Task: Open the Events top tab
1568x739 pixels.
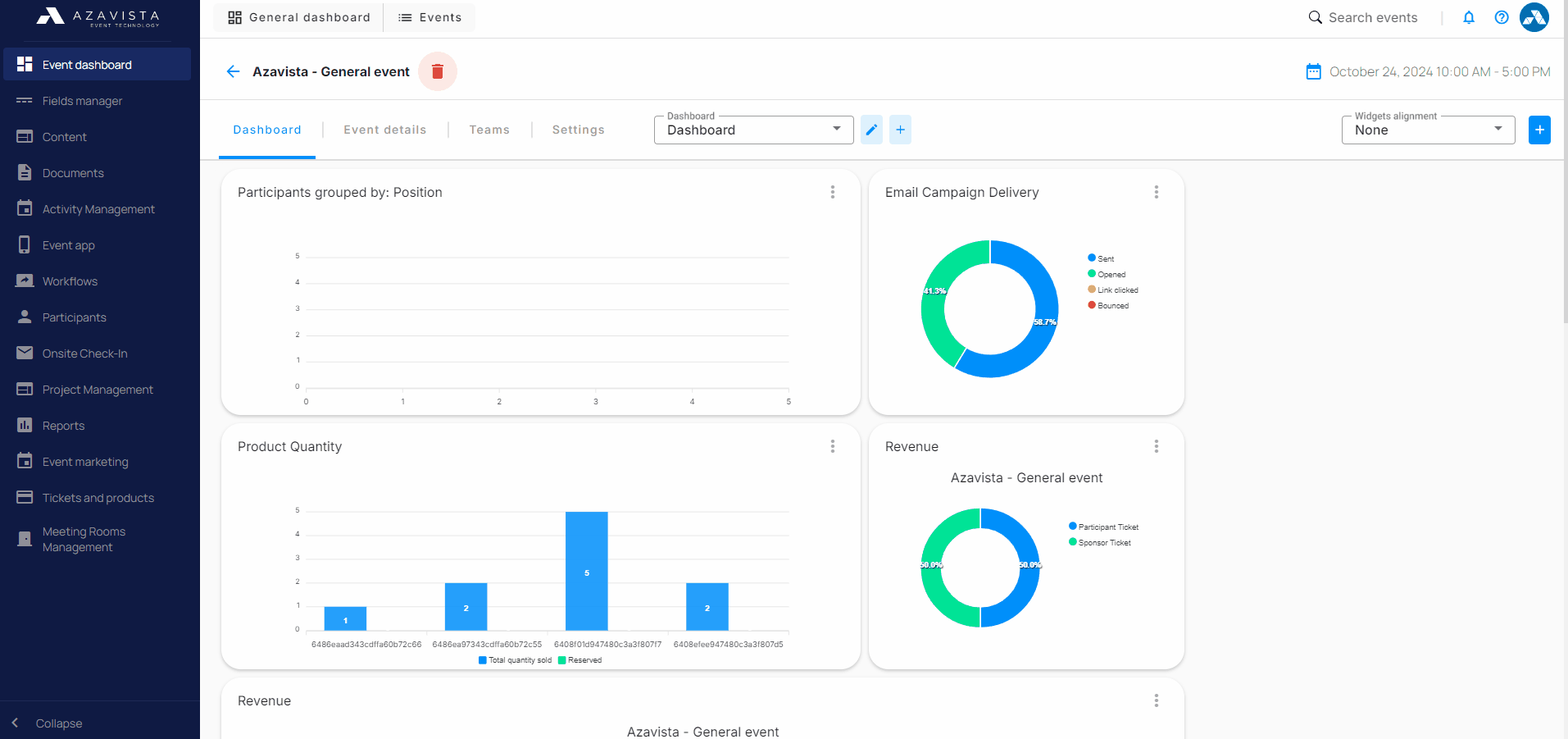Action: click(430, 17)
